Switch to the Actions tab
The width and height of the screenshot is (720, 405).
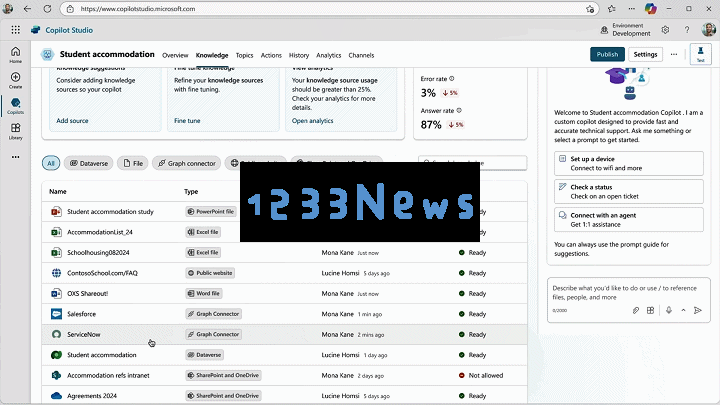point(271,55)
